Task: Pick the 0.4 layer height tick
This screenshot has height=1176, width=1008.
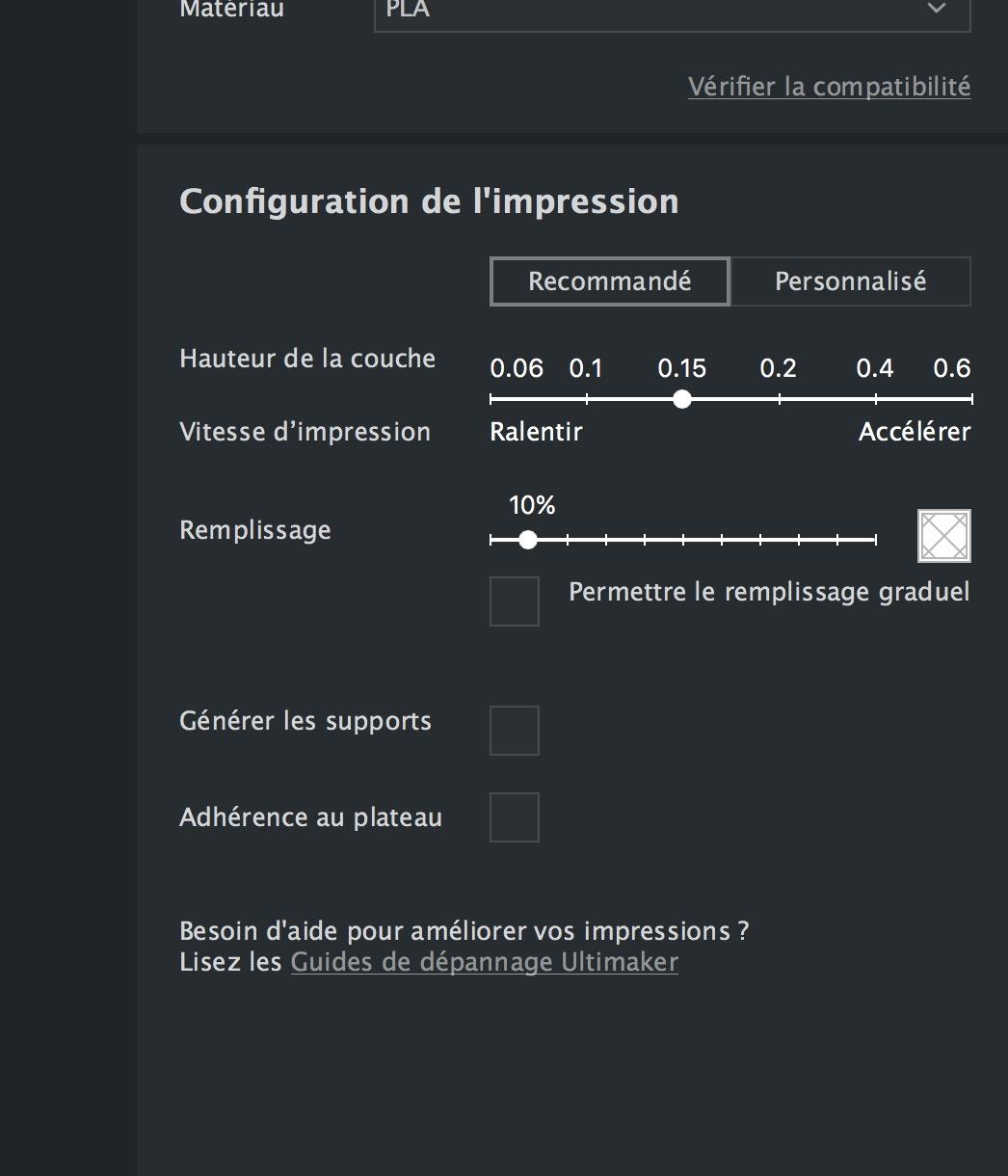Action: [875, 399]
